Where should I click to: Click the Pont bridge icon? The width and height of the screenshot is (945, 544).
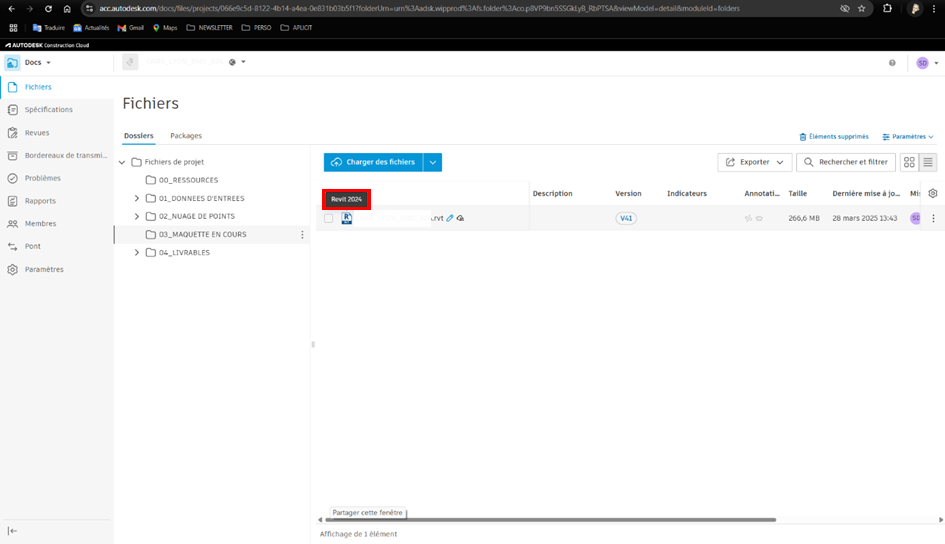pos(13,246)
